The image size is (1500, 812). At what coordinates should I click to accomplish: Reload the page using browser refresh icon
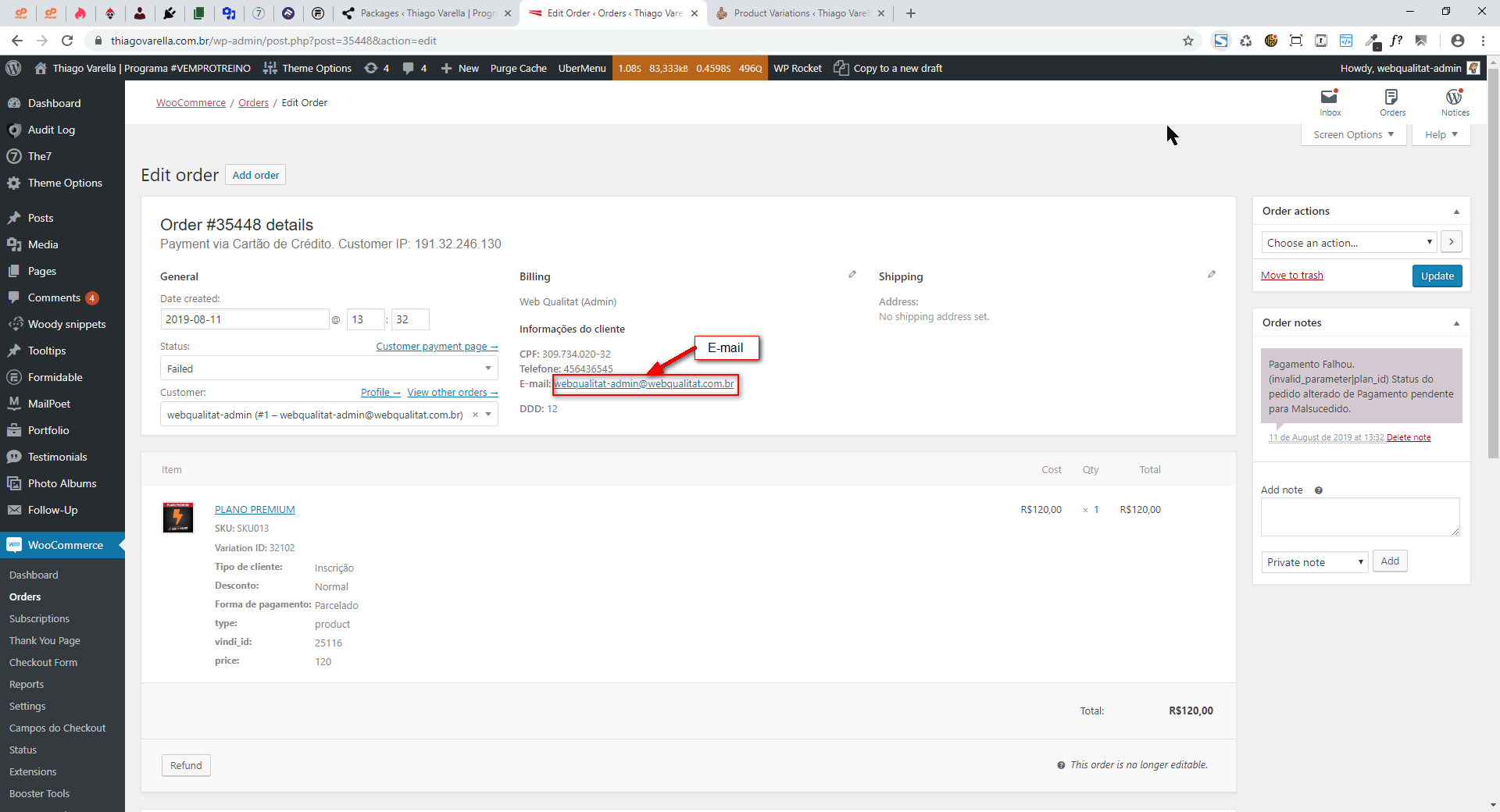67,41
